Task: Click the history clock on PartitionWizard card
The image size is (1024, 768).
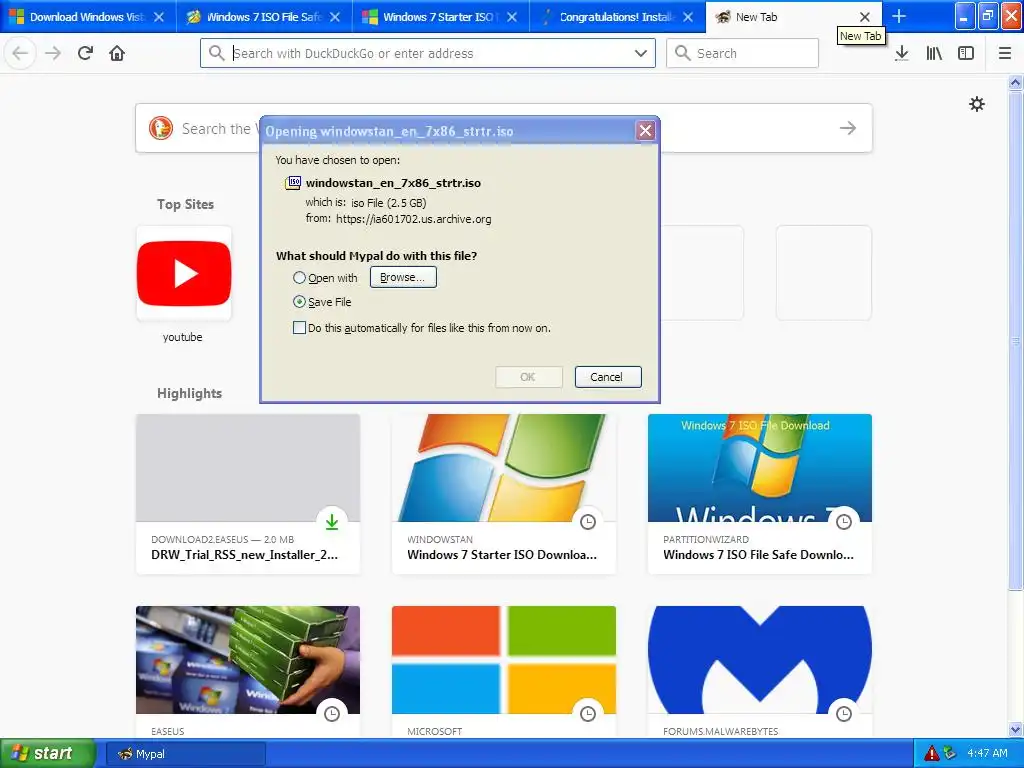Action: pos(844,522)
